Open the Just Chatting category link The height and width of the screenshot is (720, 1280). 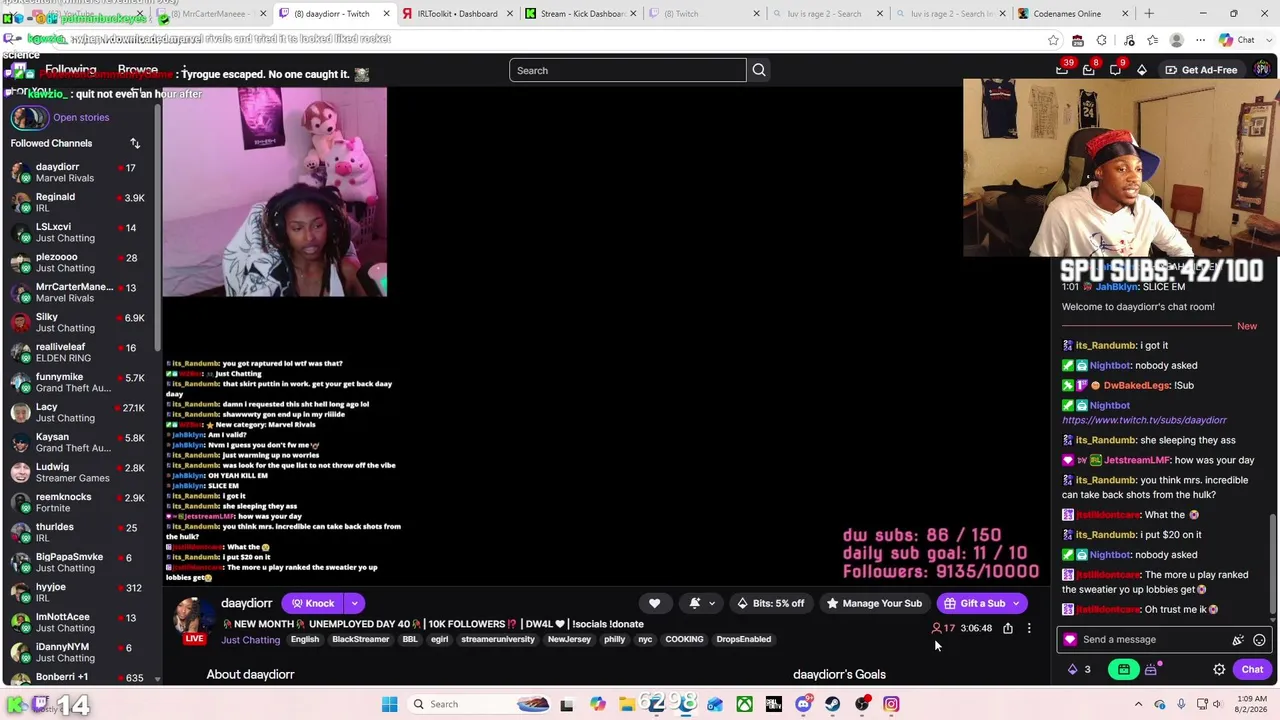(250, 640)
